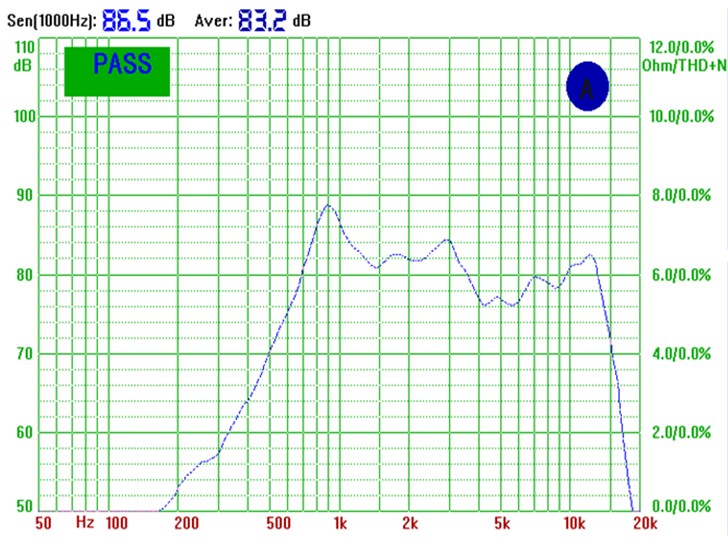Click the 2k frequency axis label
728x540 pixels.
tap(411, 523)
